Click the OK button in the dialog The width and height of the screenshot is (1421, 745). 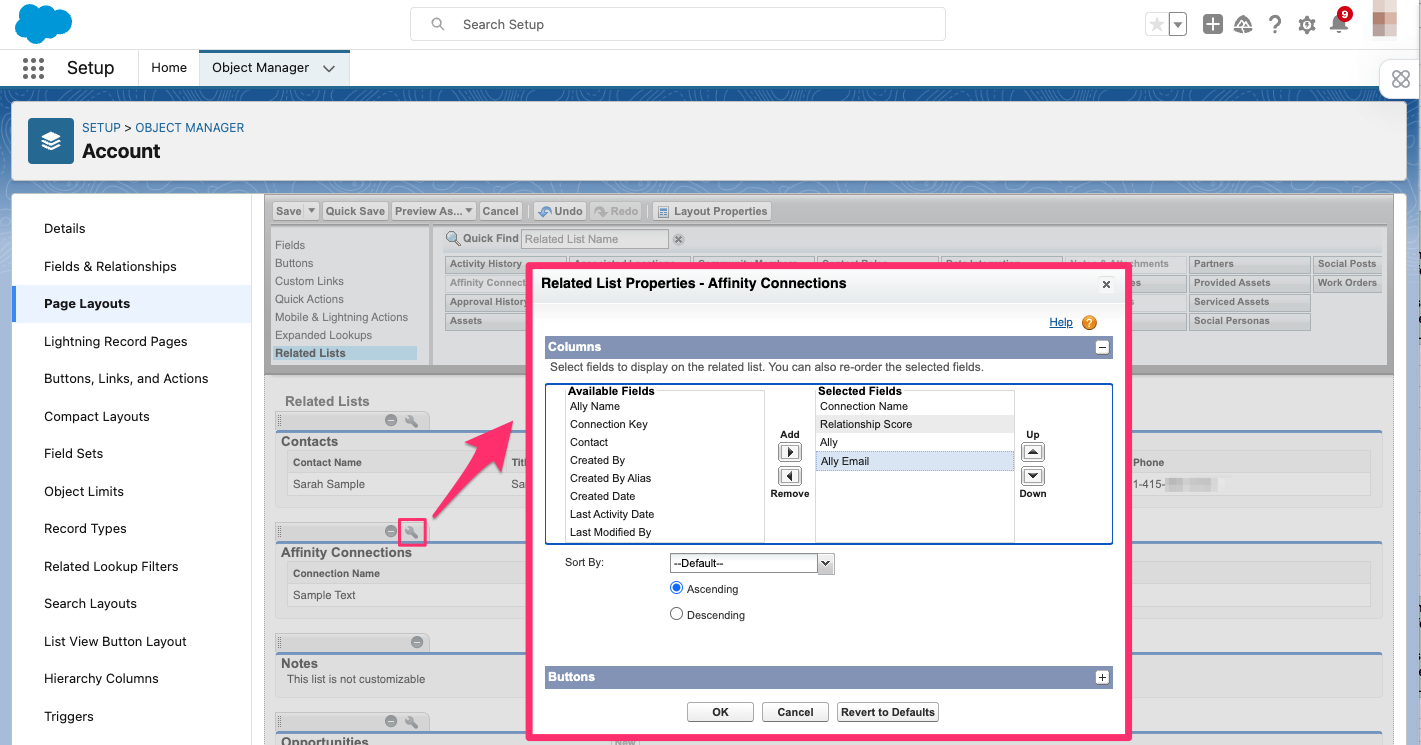[720, 711]
